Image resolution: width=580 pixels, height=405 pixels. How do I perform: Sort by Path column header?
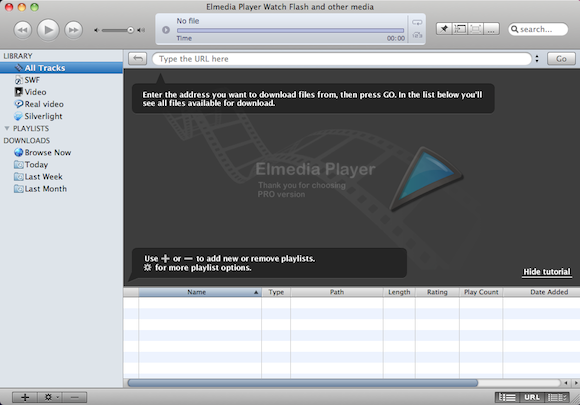[x=337, y=292]
